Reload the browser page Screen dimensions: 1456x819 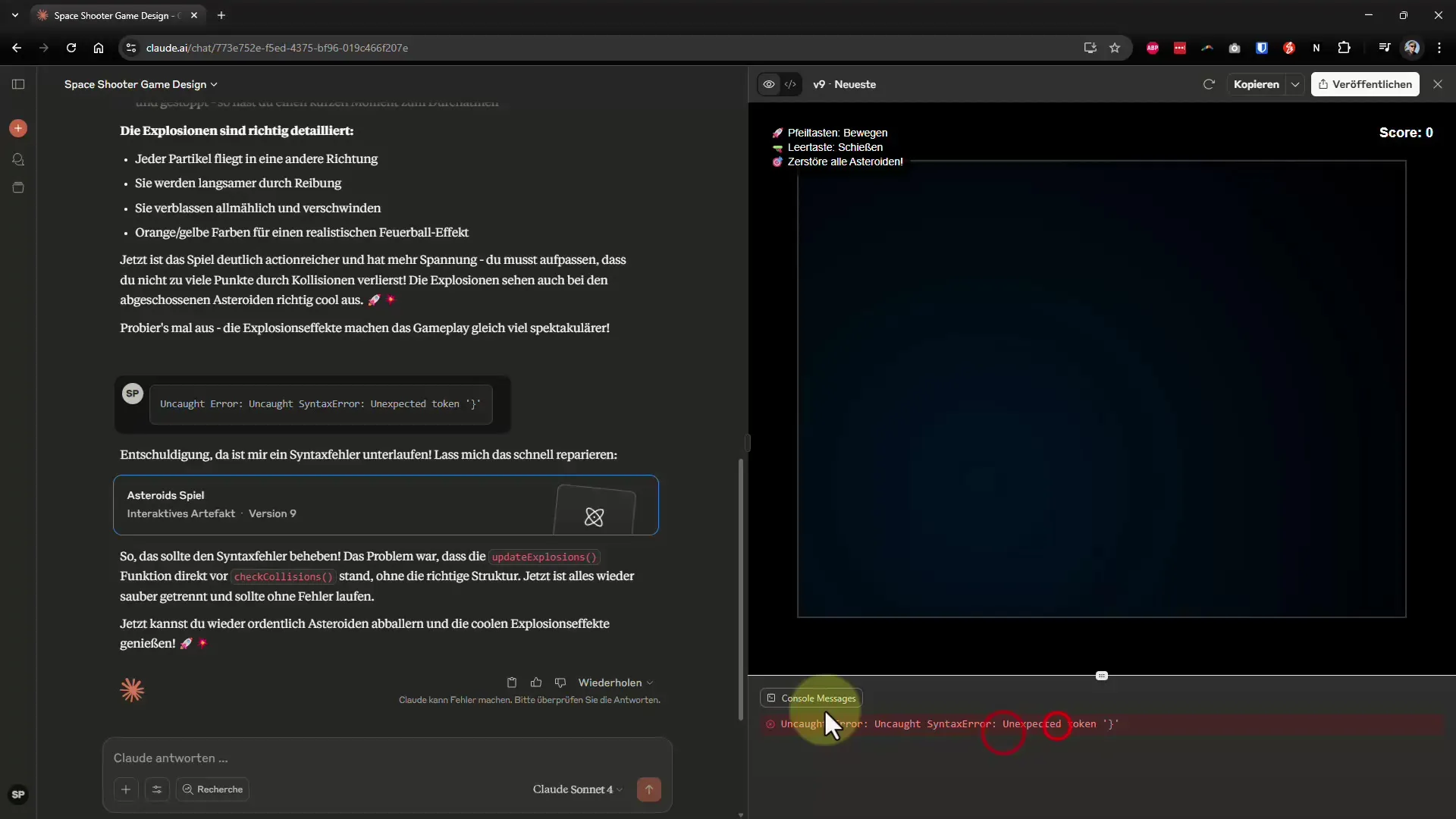coord(71,48)
